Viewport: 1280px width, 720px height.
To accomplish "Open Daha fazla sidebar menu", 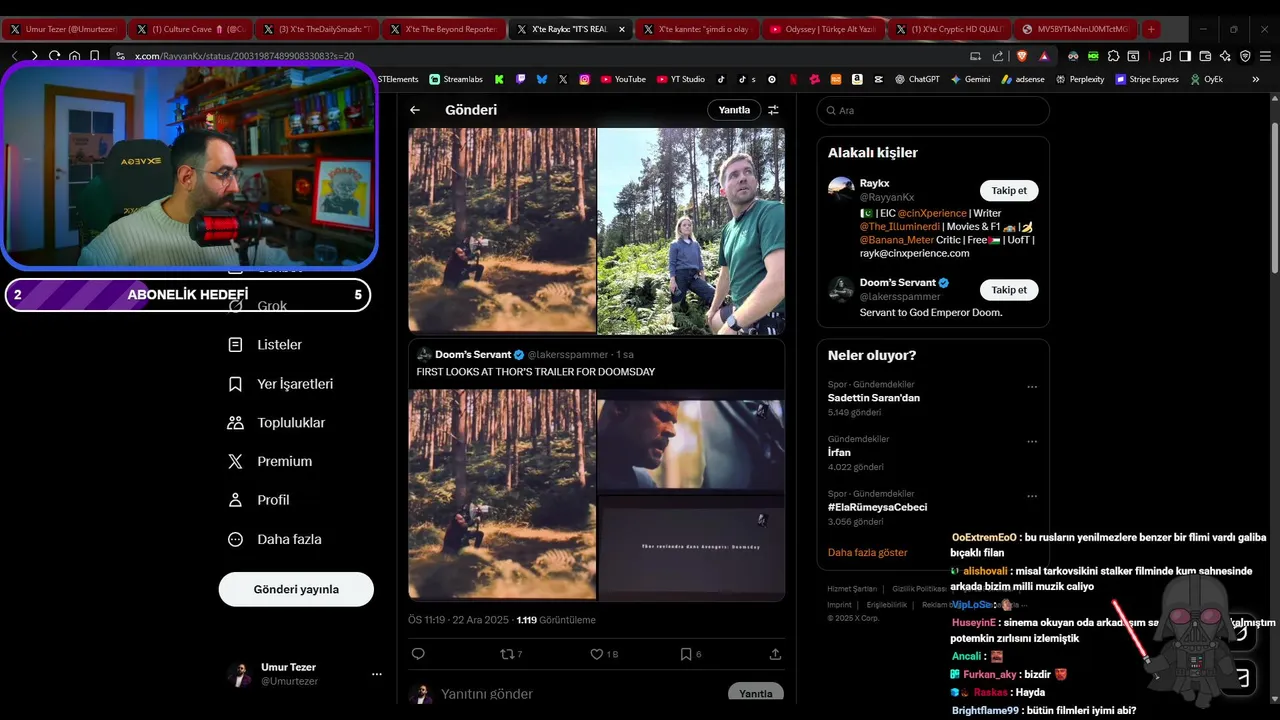I will pyautogui.click(x=275, y=539).
